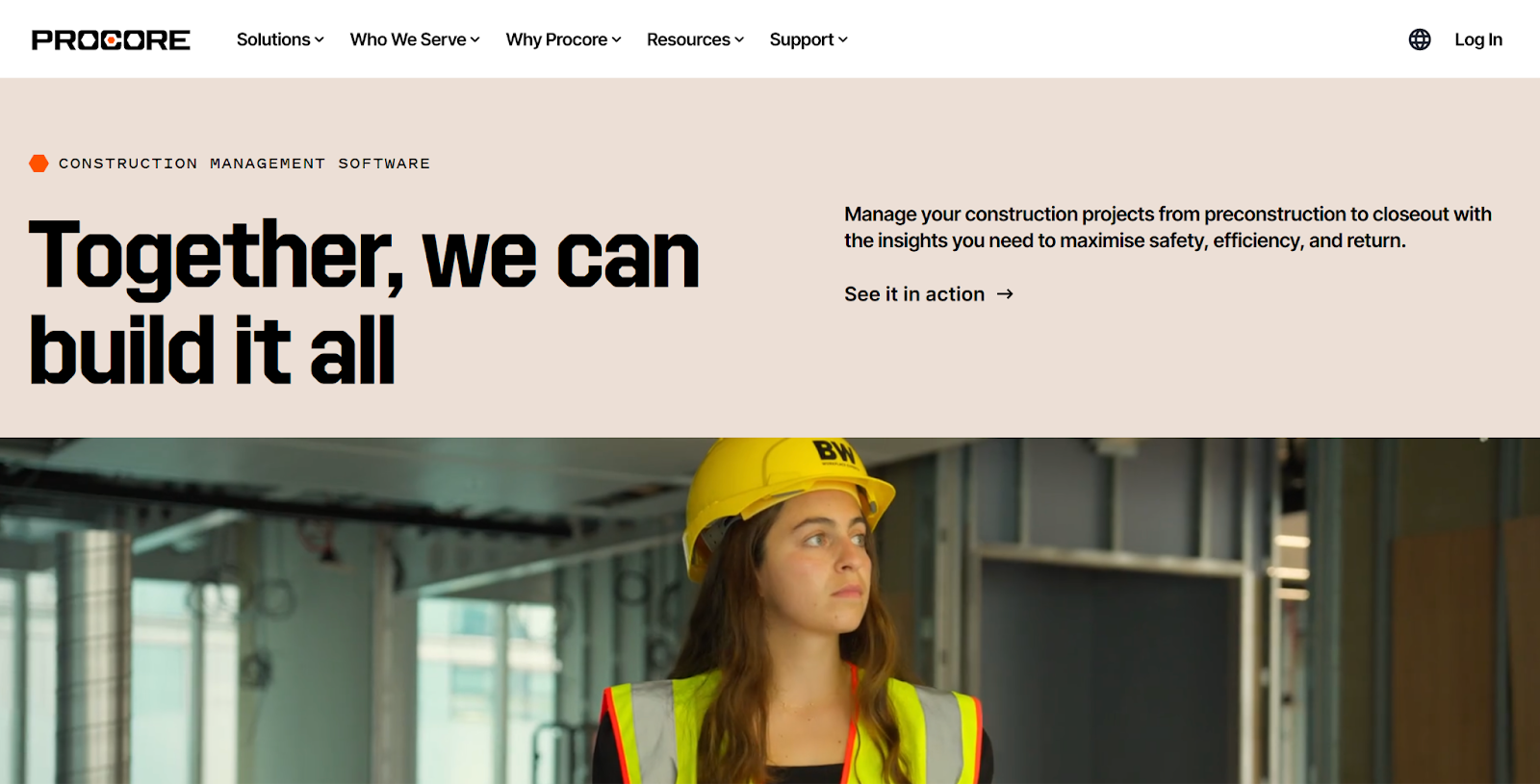Viewport: 1540px width, 784px height.
Task: Click the Log In link
Action: click(1478, 39)
